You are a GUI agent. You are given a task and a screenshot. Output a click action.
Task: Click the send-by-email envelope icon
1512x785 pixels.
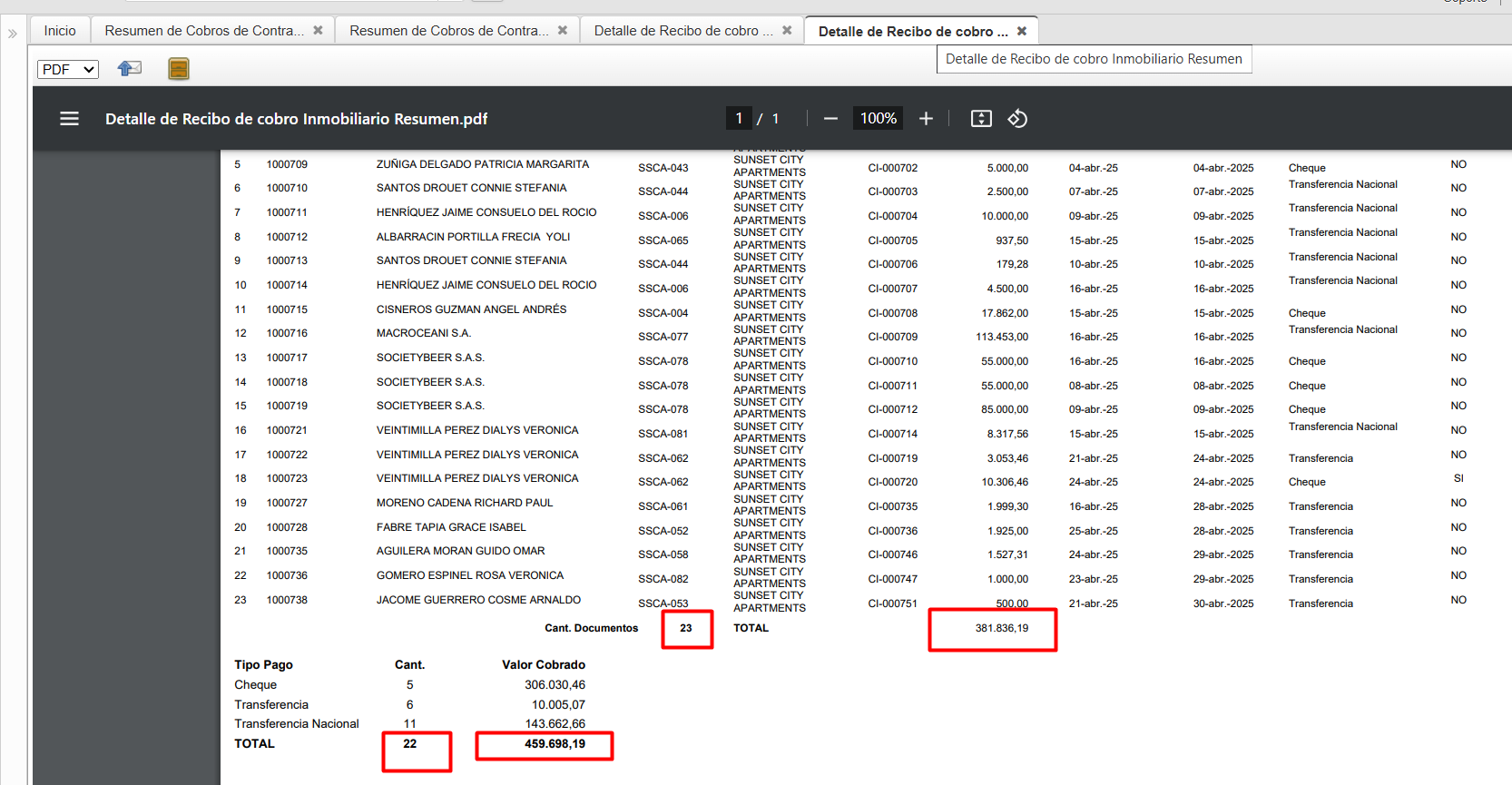tap(130, 68)
